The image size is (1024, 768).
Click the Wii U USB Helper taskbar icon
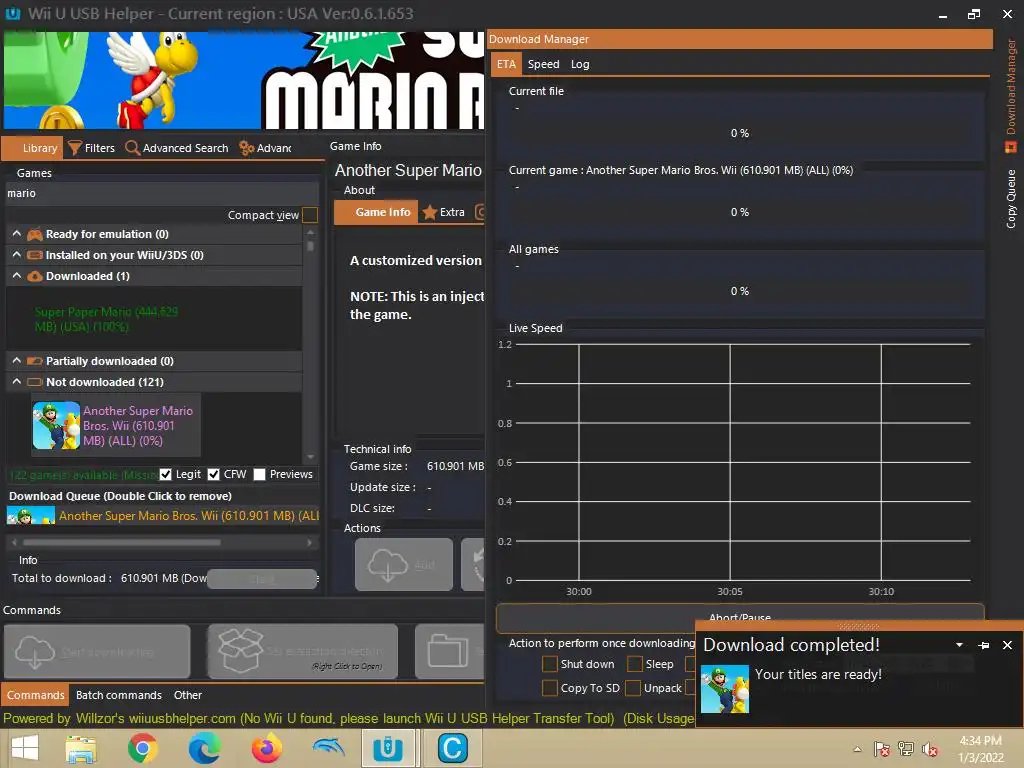[388, 748]
